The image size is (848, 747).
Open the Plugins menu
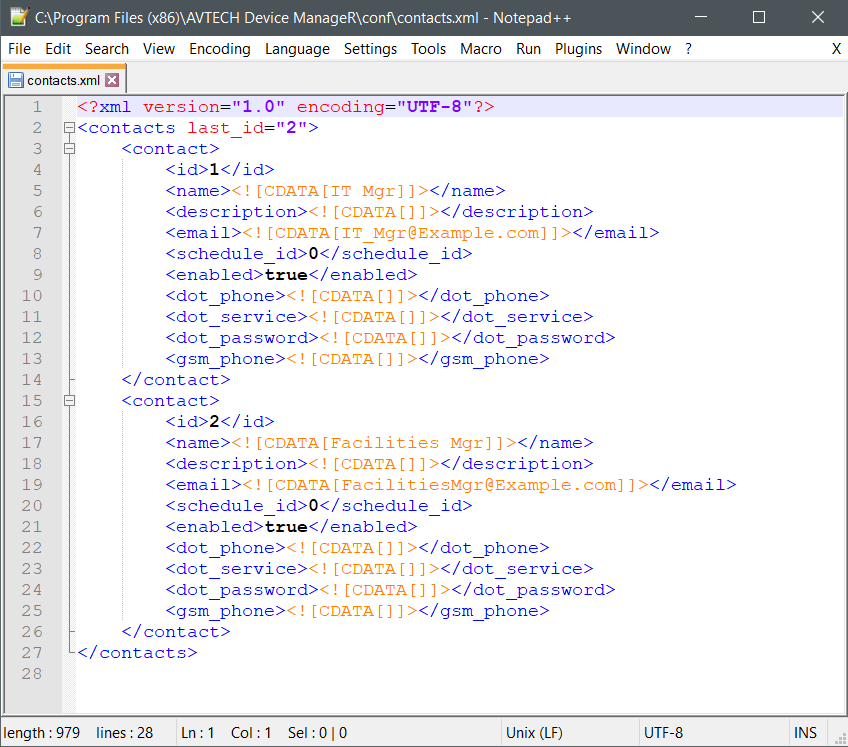(x=578, y=49)
